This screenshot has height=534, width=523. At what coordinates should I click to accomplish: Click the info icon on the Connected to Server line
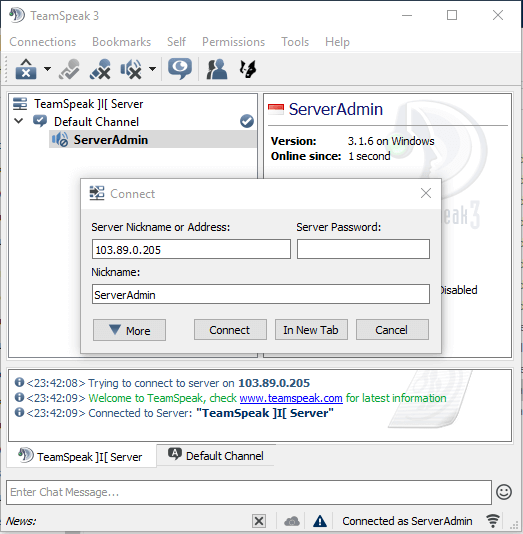pos(19,412)
